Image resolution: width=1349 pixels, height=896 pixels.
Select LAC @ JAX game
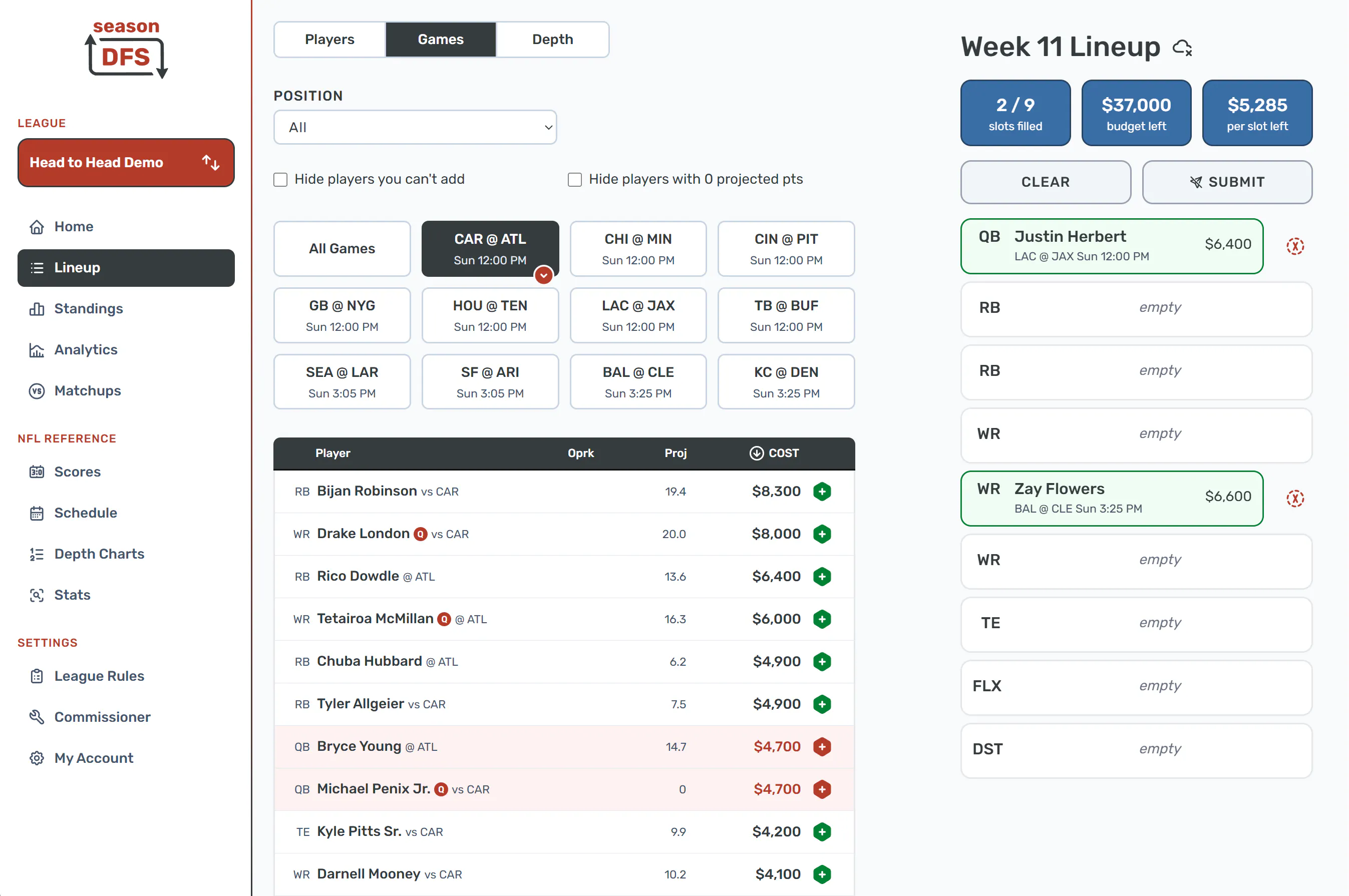click(638, 315)
